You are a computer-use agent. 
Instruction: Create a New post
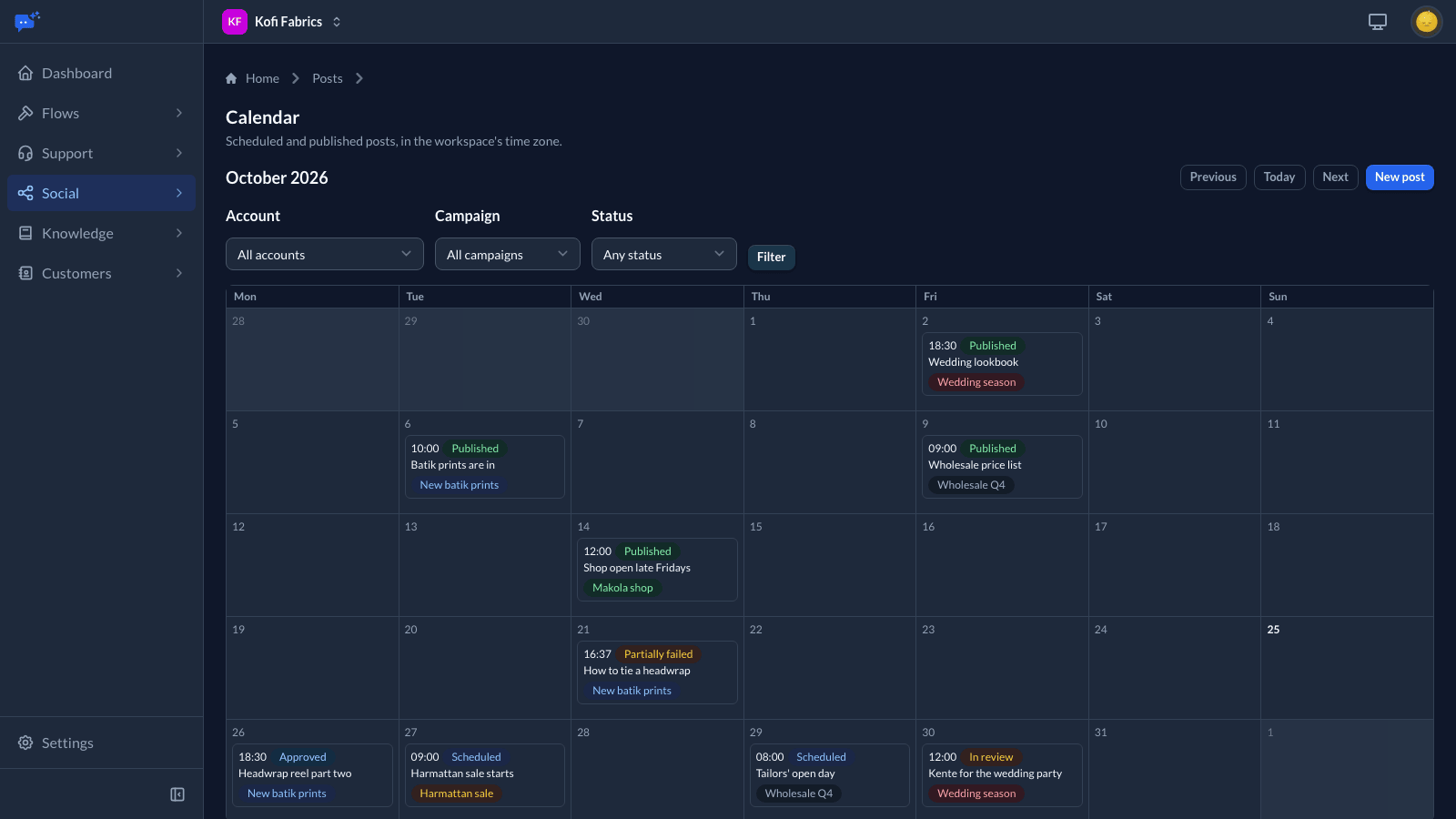point(1400,177)
